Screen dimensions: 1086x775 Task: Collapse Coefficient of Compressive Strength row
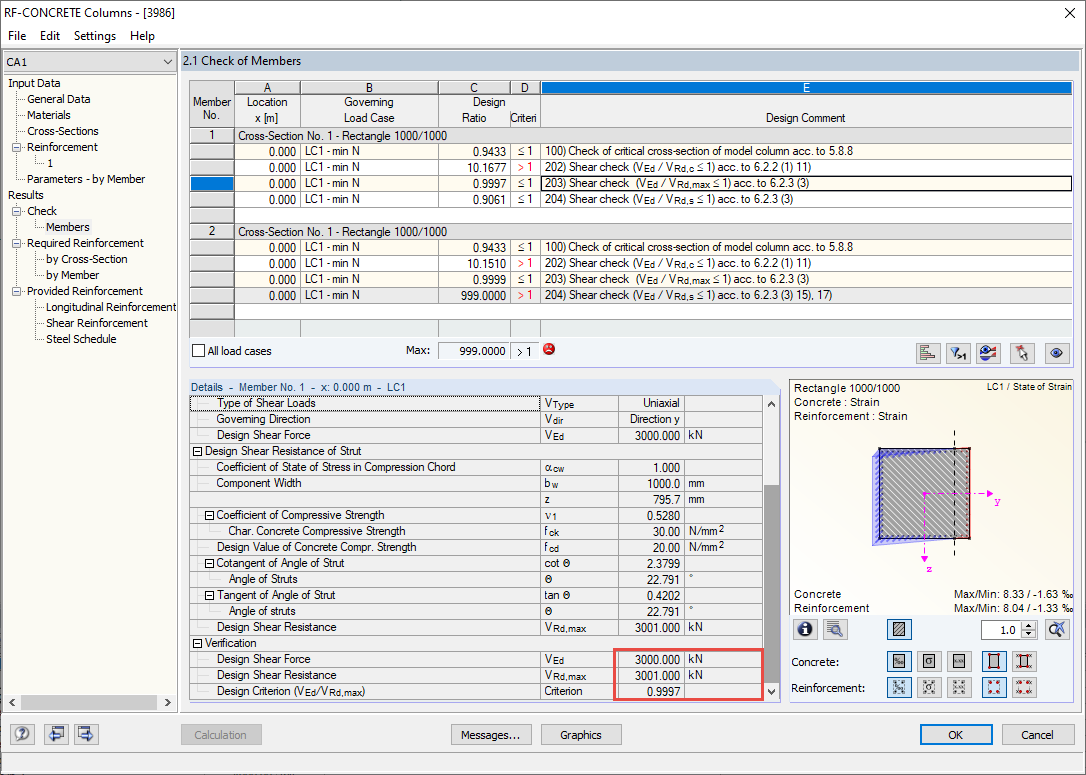pos(209,515)
